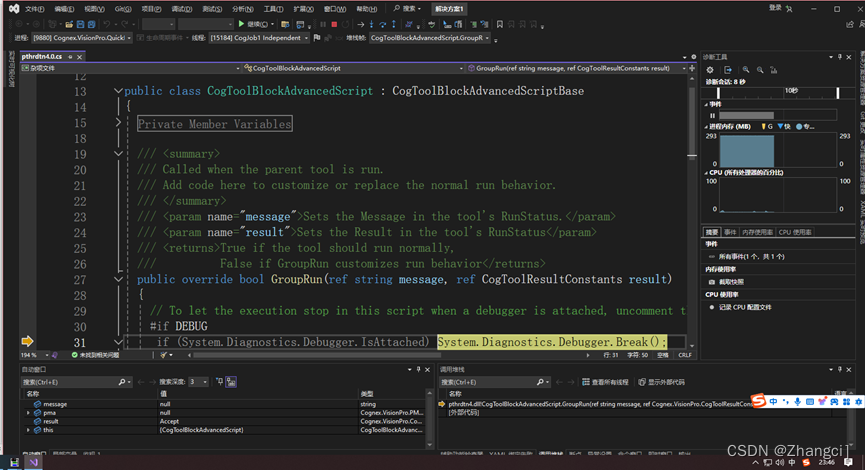
Task: Open the GroupRun member dropdown
Action: (577, 68)
